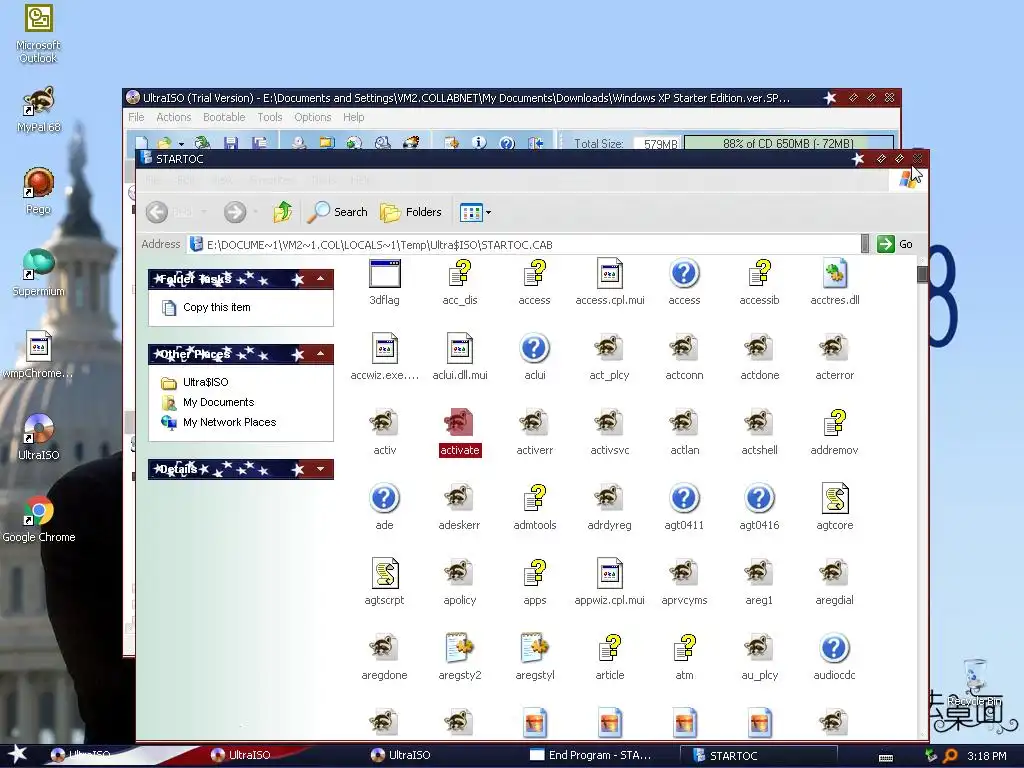Click the Forward navigation arrow
The height and width of the screenshot is (768, 1024).
click(235, 212)
